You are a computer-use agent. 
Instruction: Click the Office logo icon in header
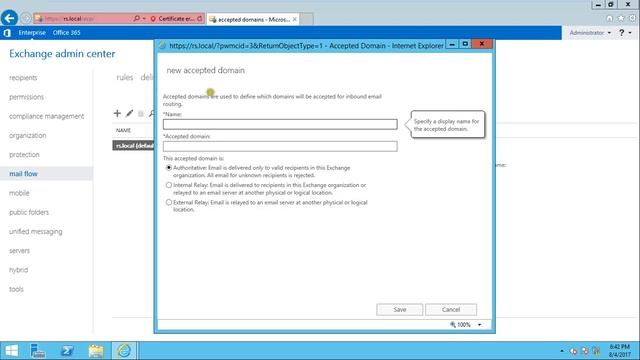pos(7,33)
